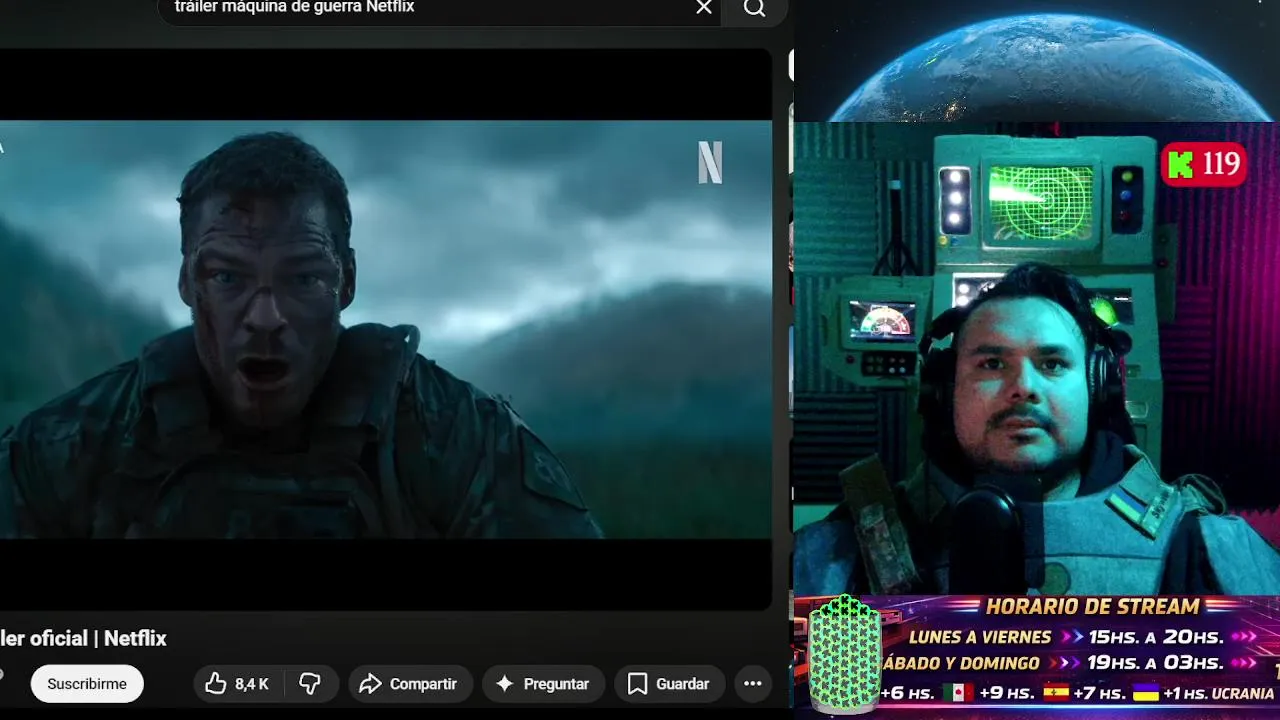The image size is (1280, 720).
Task: Click the Spain flag in schedule banner
Action: click(x=1056, y=693)
